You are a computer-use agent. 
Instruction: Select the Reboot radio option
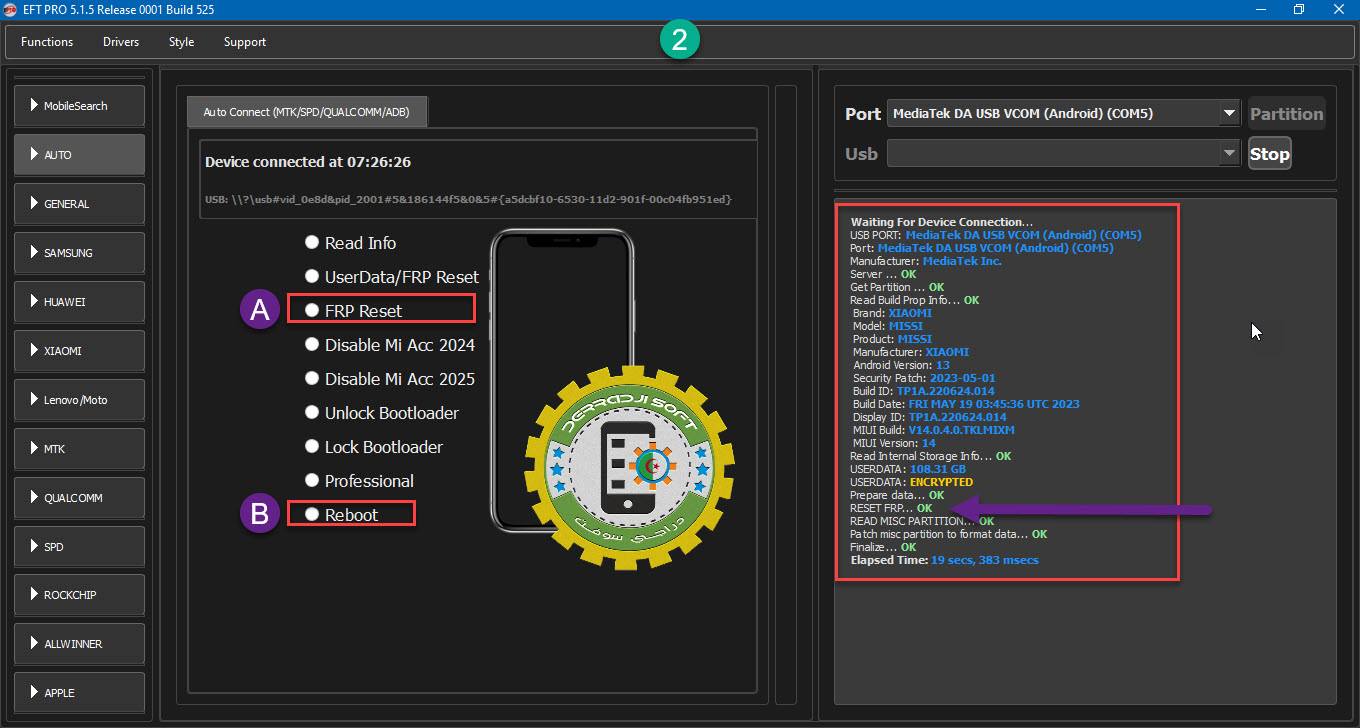[312, 515]
